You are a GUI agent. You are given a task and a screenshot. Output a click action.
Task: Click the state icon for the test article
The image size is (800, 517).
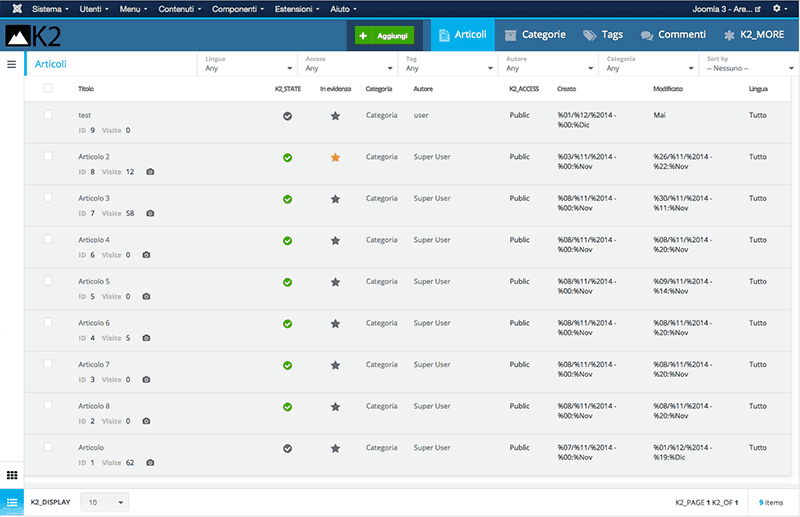pos(287,116)
